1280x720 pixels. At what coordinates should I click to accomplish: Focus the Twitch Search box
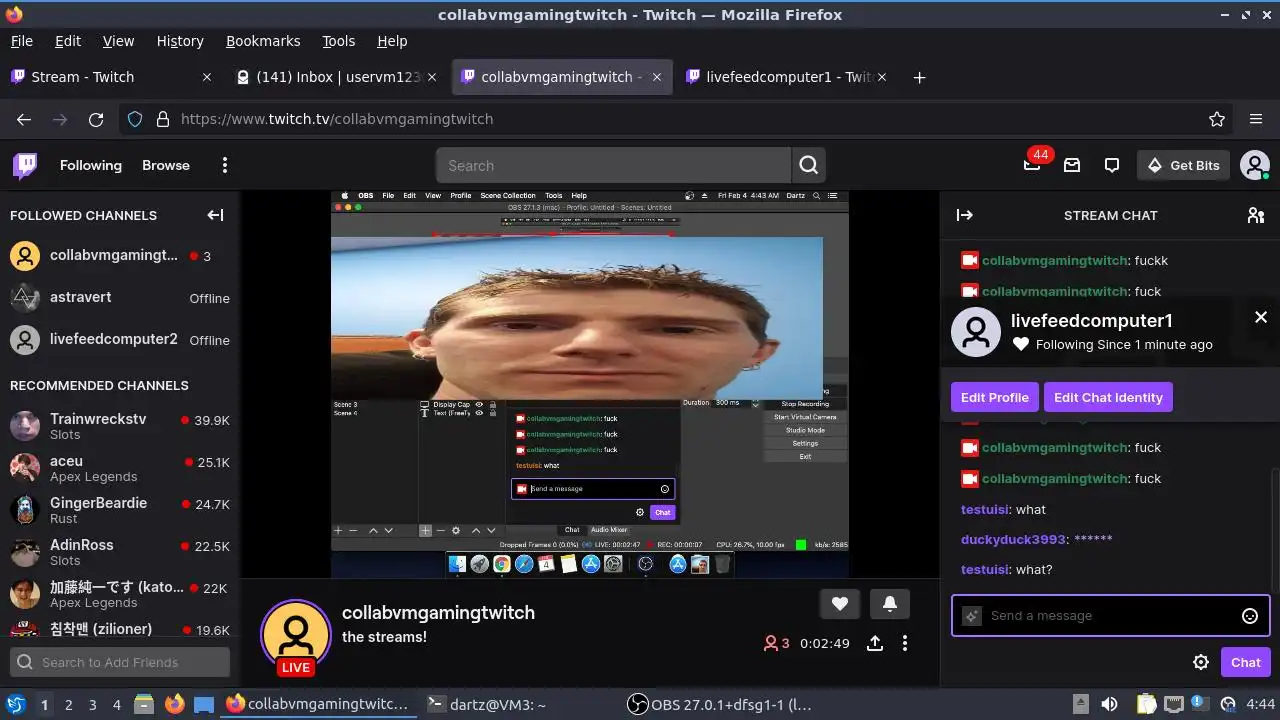tap(614, 165)
